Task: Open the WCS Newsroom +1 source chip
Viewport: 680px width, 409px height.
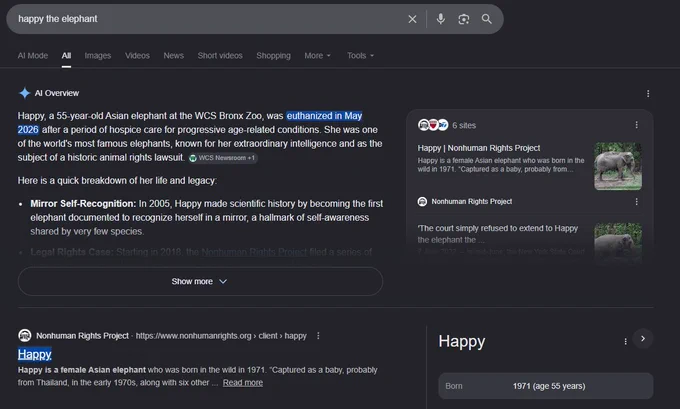Action: 223,158
